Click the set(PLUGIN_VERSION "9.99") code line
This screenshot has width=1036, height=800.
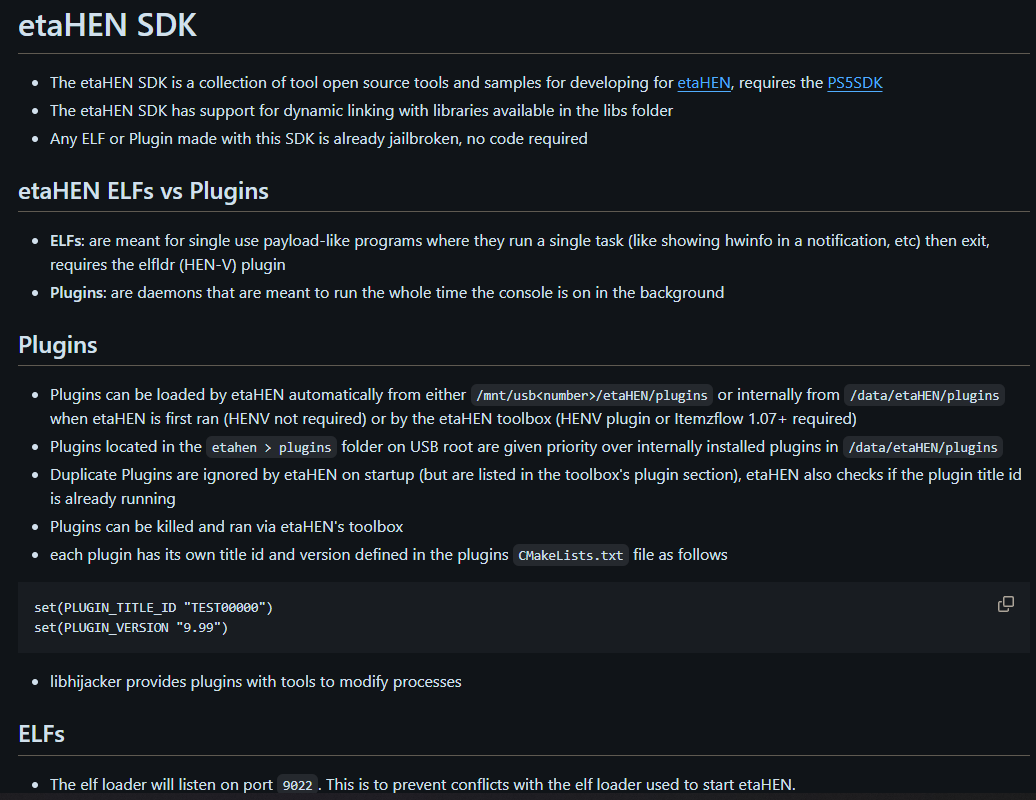point(131,628)
